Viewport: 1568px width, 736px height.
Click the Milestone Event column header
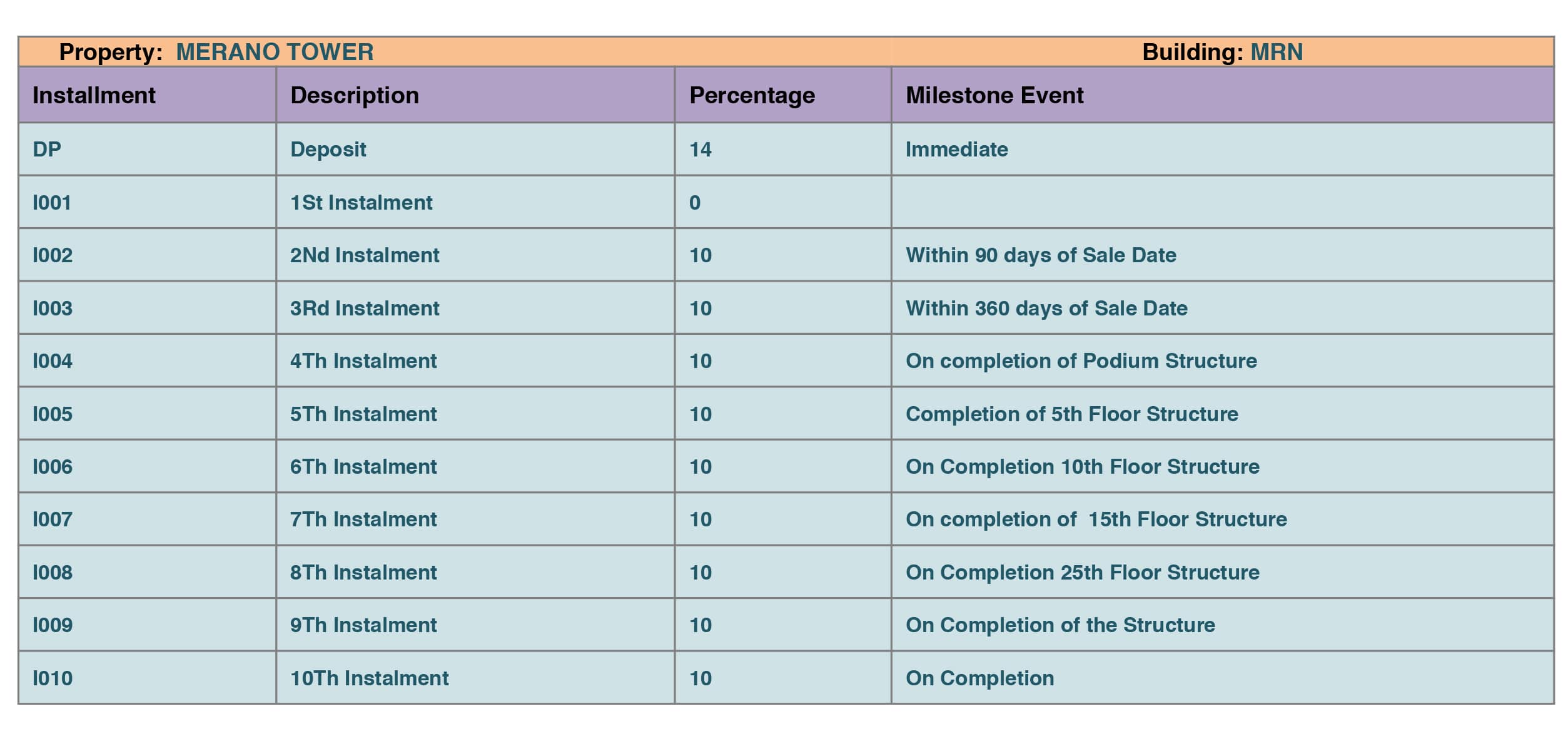click(x=994, y=95)
